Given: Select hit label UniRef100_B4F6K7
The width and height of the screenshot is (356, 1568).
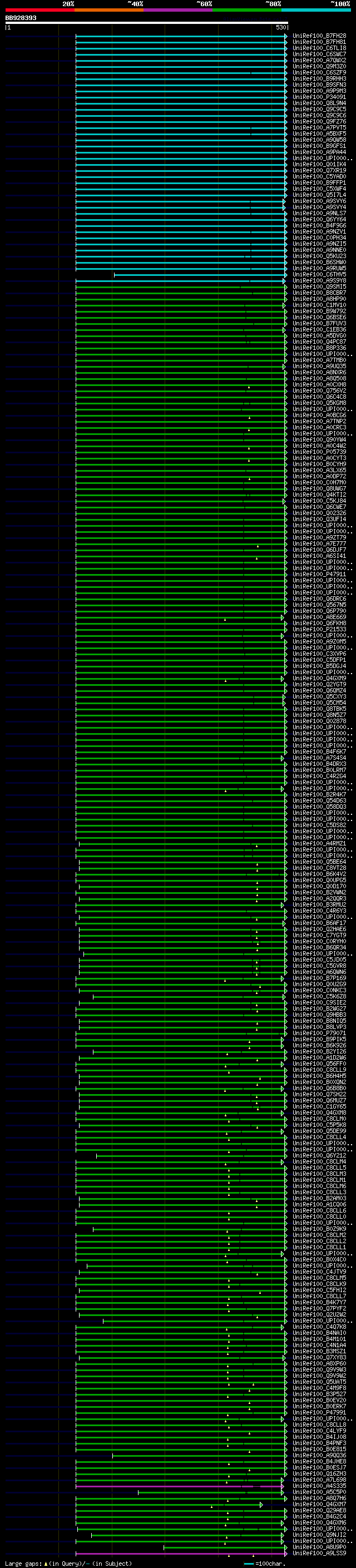Looking at the screenshot, I should tap(319, 752).
